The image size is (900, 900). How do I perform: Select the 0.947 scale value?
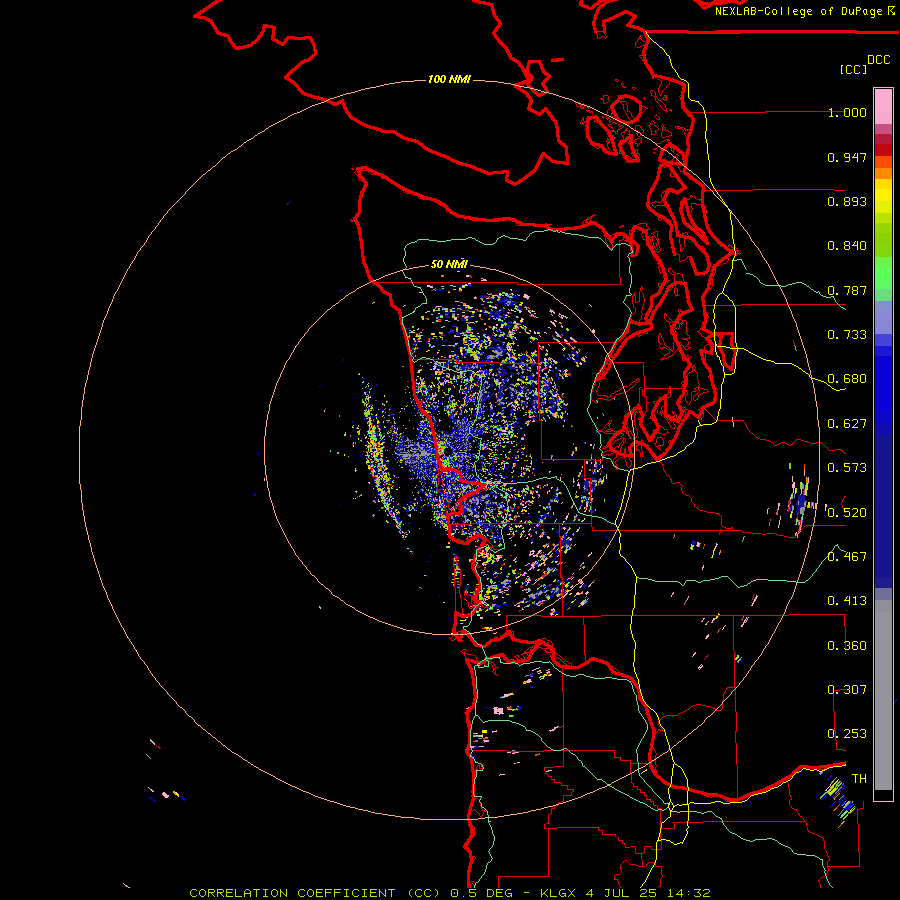click(x=847, y=157)
